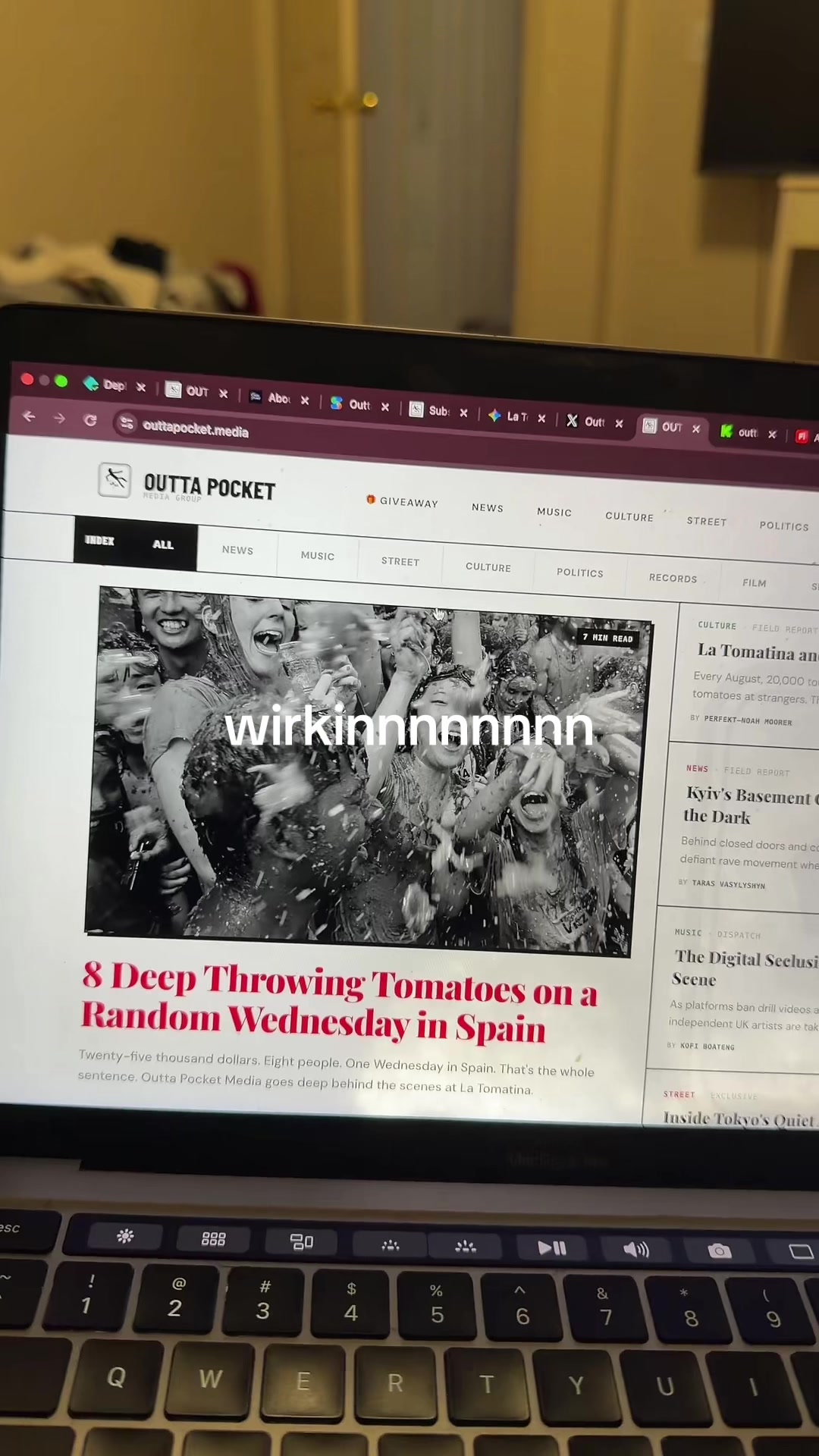Filter the index by CULTURE
Image resolution: width=819 pixels, height=1456 pixels.
click(x=488, y=567)
